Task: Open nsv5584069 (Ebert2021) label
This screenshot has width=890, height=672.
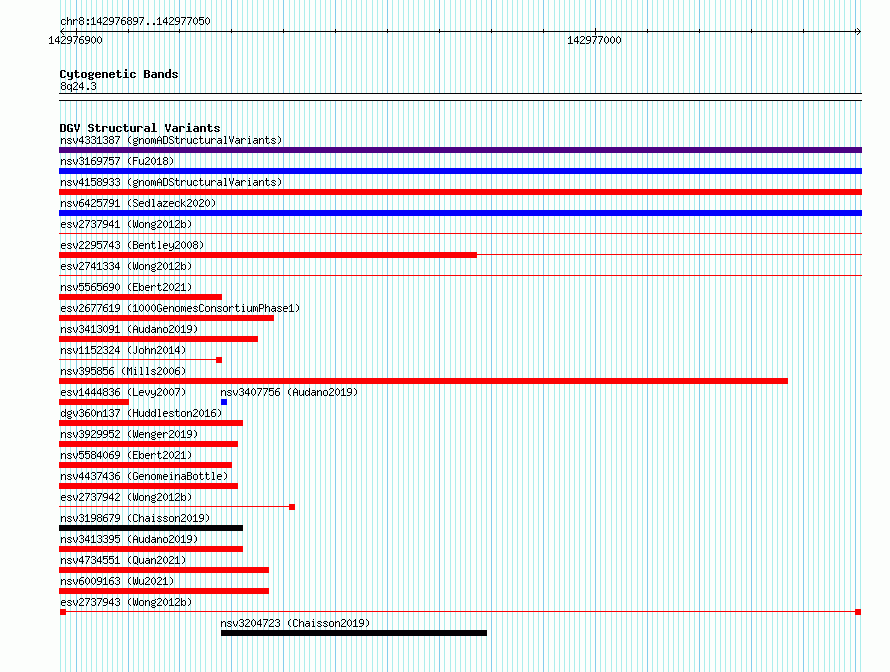Action: pos(126,455)
